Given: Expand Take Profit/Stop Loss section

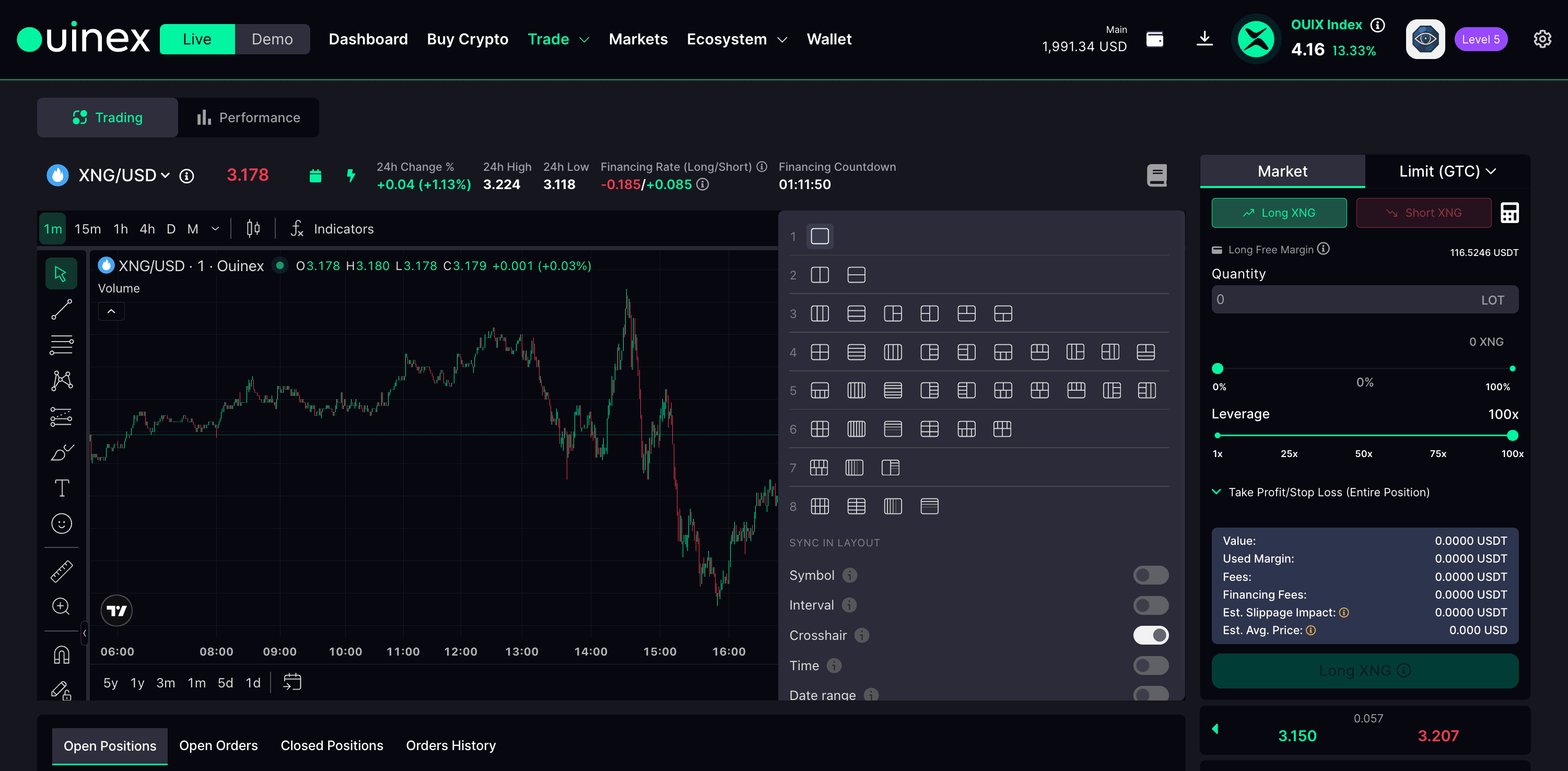Looking at the screenshot, I should 1320,492.
